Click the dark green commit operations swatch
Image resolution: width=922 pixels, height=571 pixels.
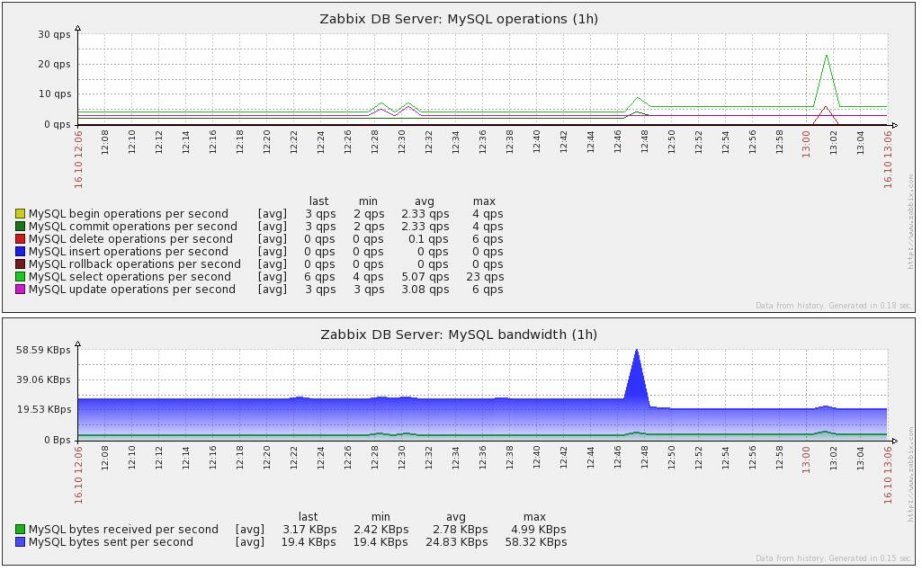pyautogui.click(x=20, y=226)
